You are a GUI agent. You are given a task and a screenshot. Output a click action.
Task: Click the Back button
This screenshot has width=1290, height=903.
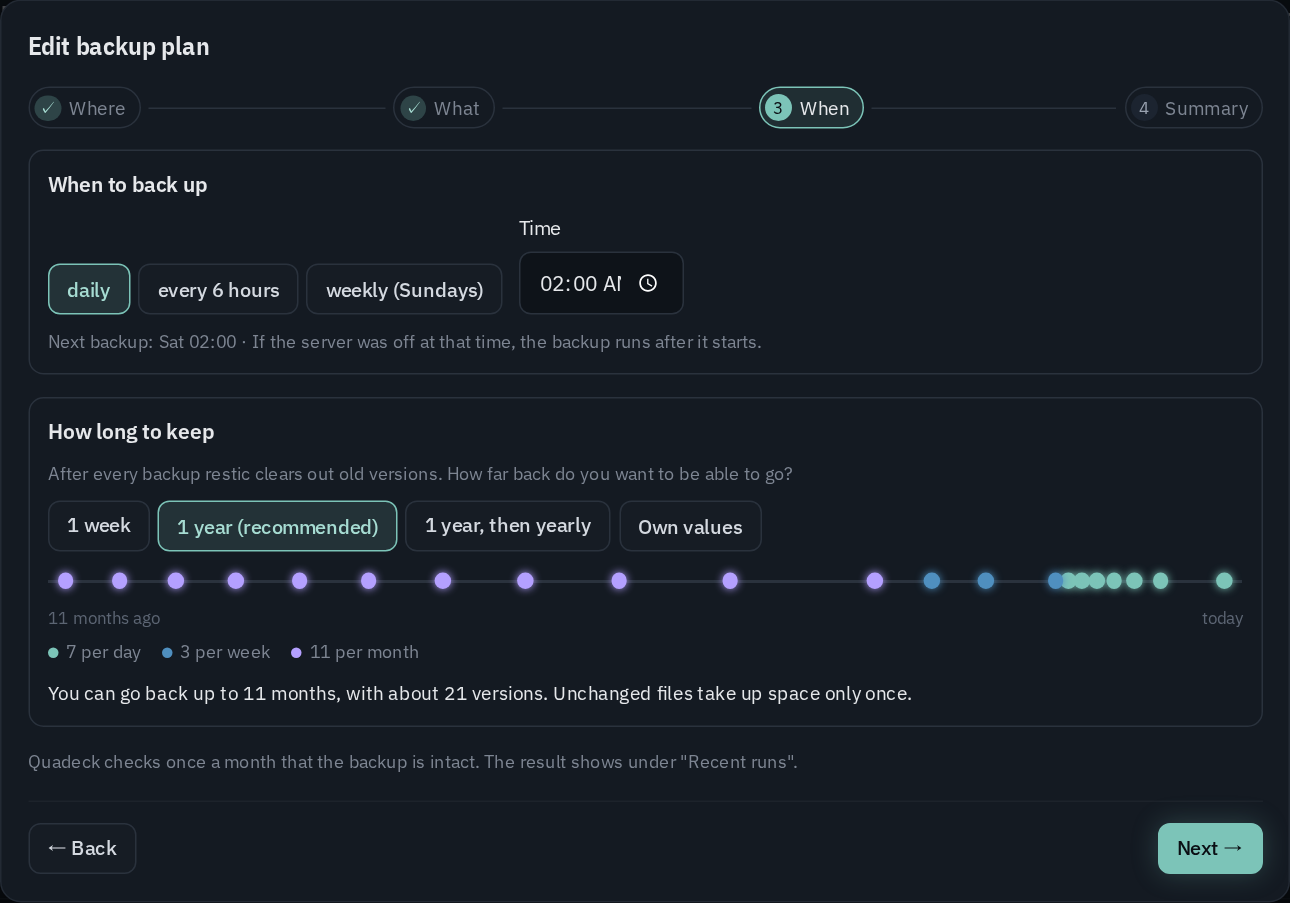coord(82,848)
